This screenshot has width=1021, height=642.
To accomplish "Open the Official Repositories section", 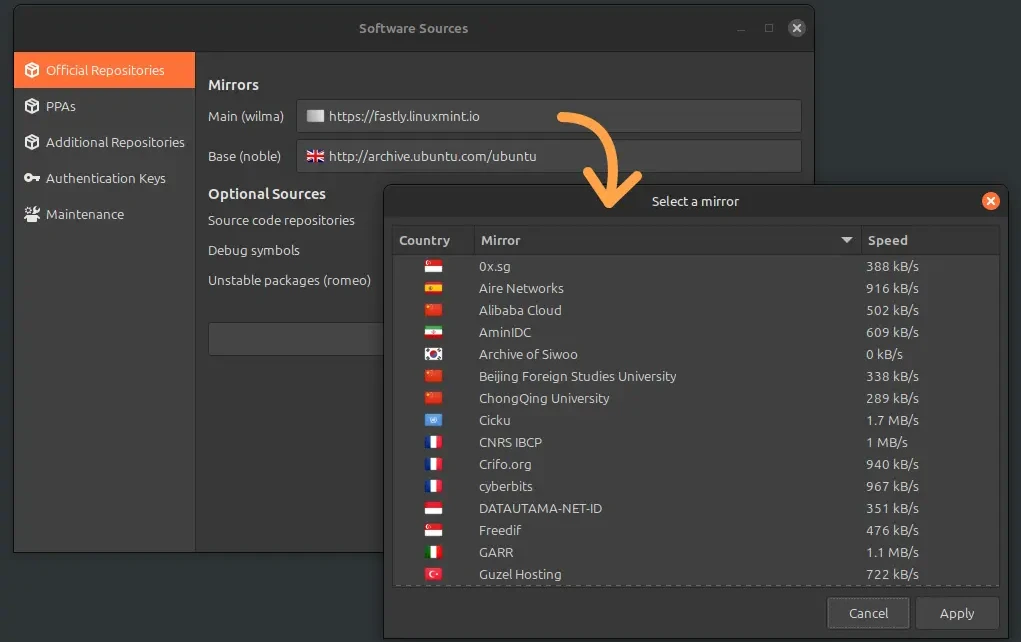I will tap(104, 70).
